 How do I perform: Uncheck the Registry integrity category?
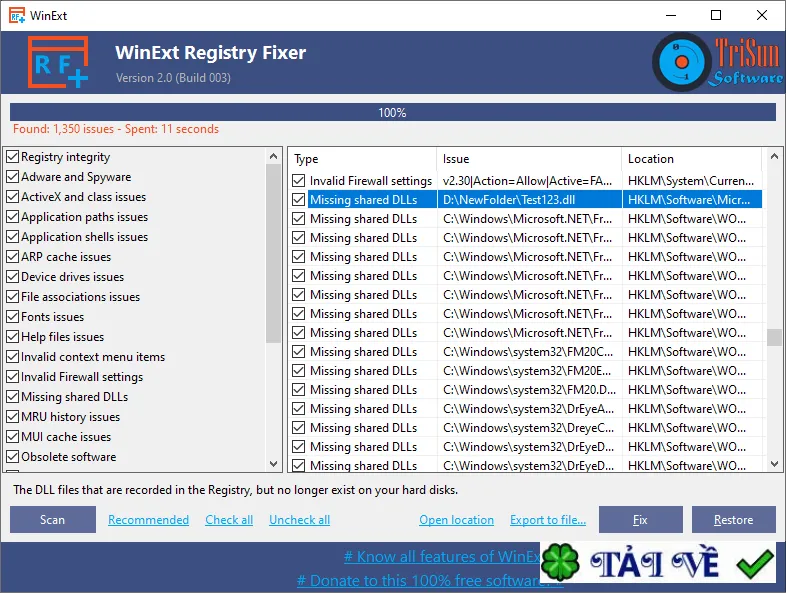[13, 157]
